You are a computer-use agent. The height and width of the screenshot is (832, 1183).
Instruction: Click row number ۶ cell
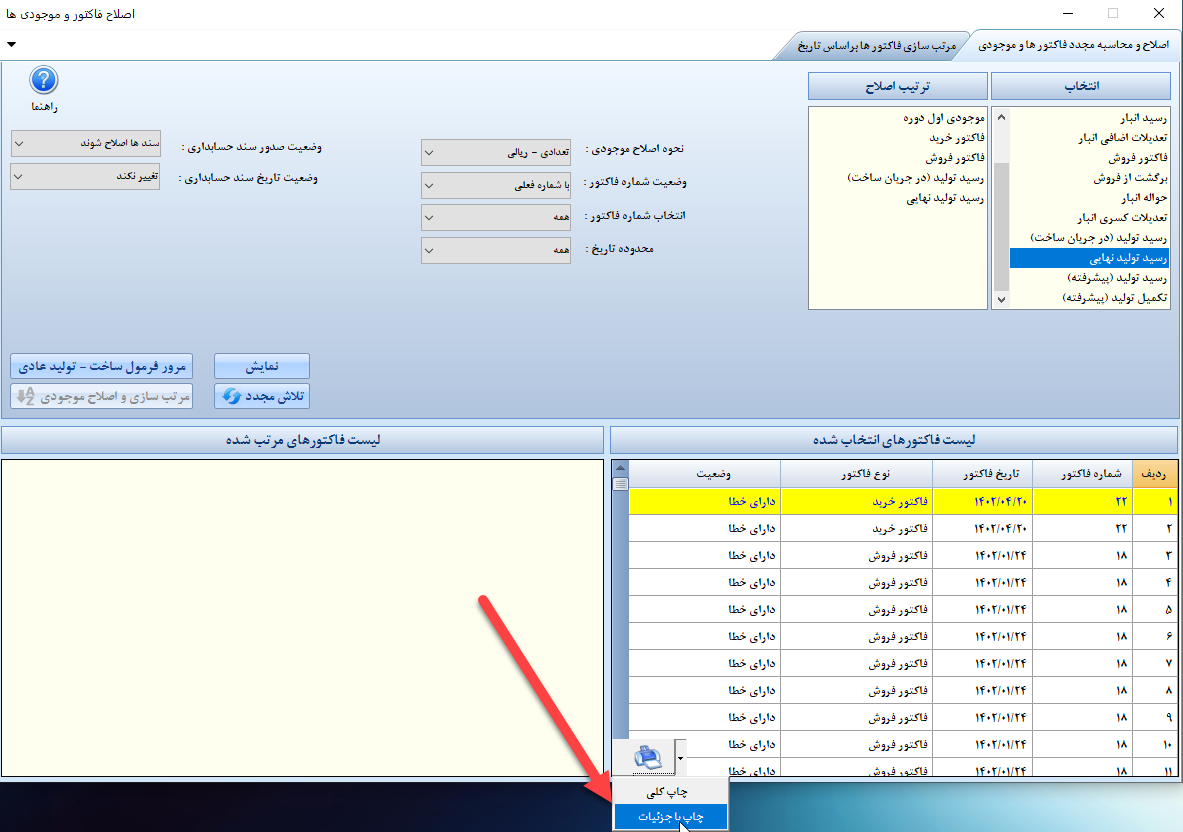tap(1154, 637)
